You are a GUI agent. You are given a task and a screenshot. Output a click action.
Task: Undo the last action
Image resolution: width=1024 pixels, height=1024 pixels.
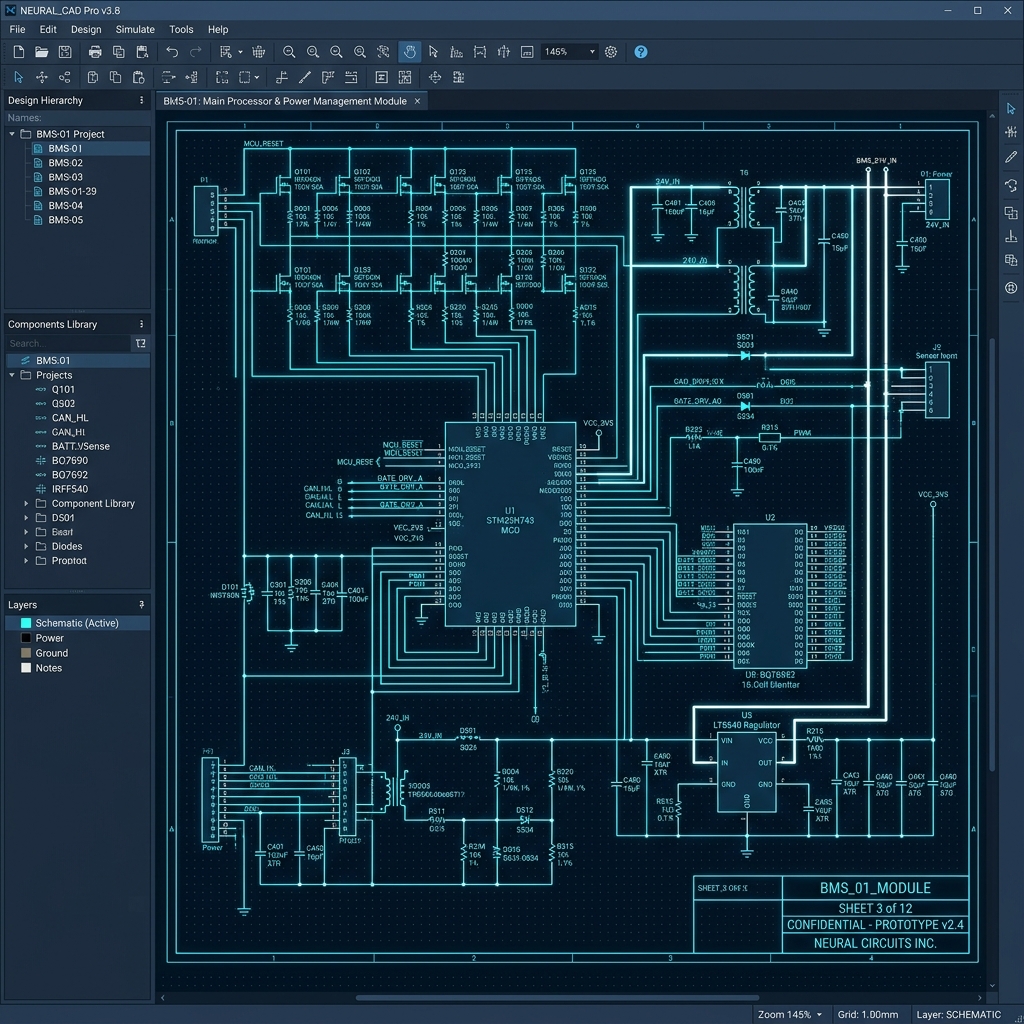click(172, 52)
